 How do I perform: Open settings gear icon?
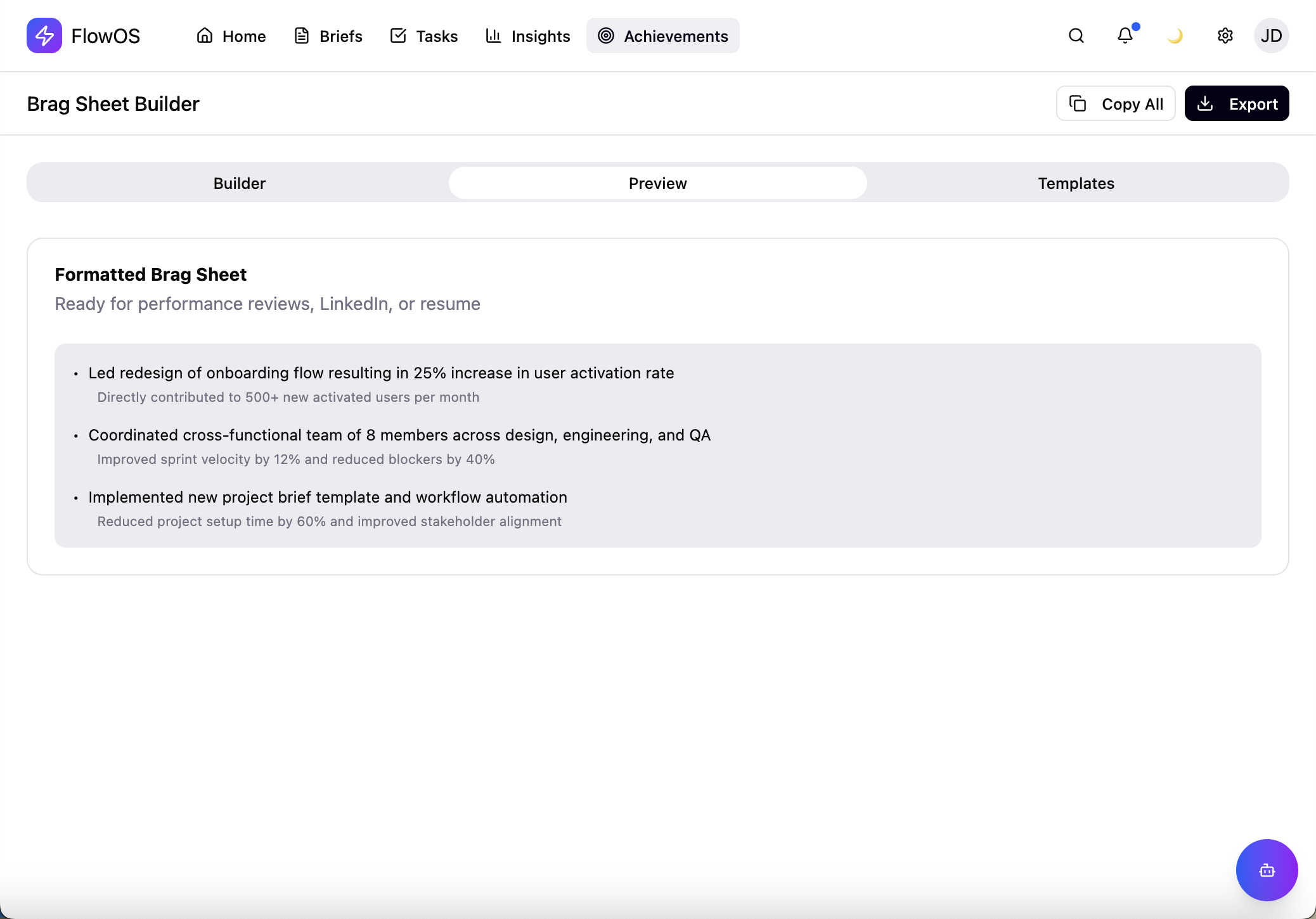1225,35
